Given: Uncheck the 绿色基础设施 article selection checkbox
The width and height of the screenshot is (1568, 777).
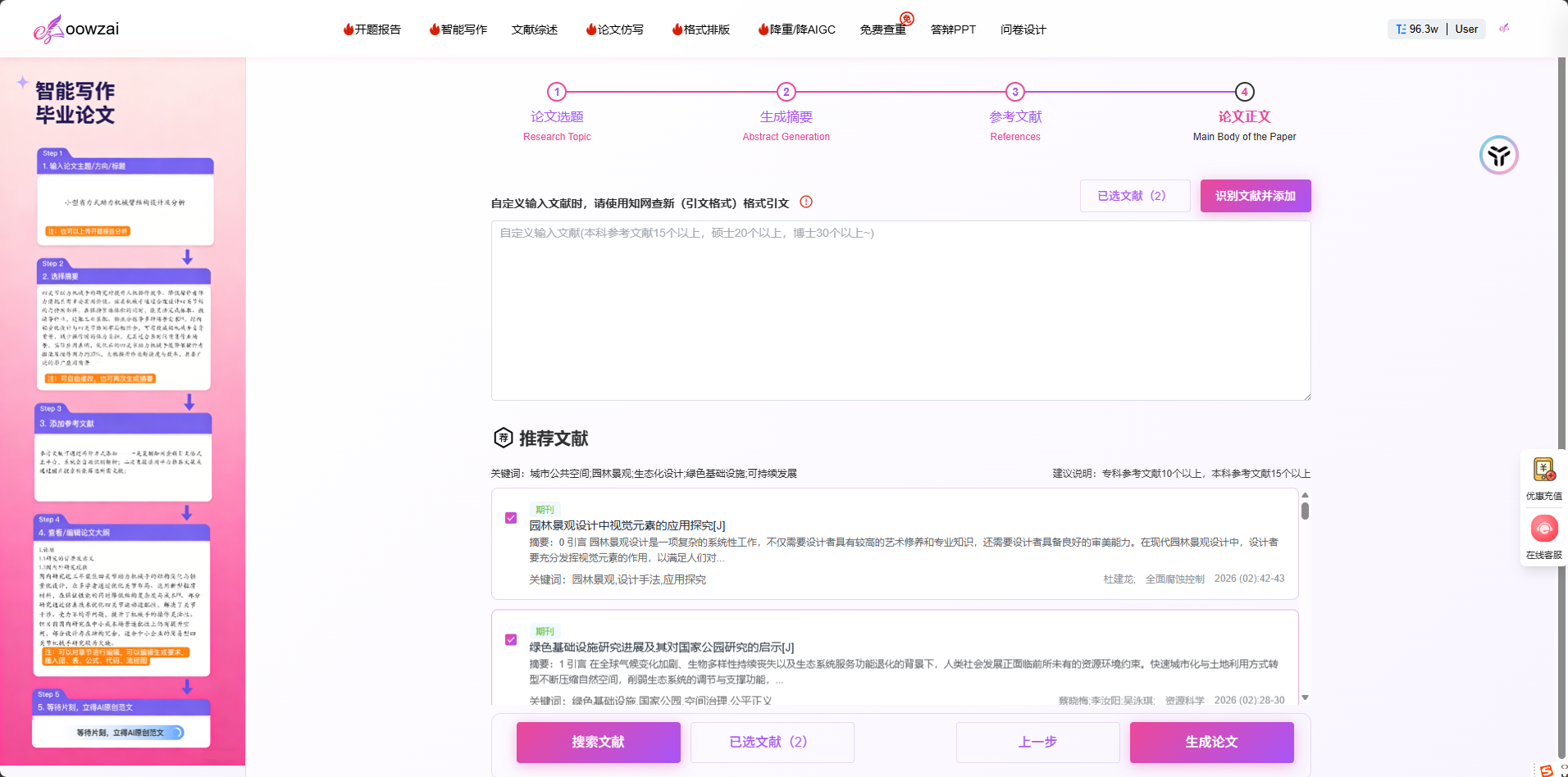Looking at the screenshot, I should [511, 639].
